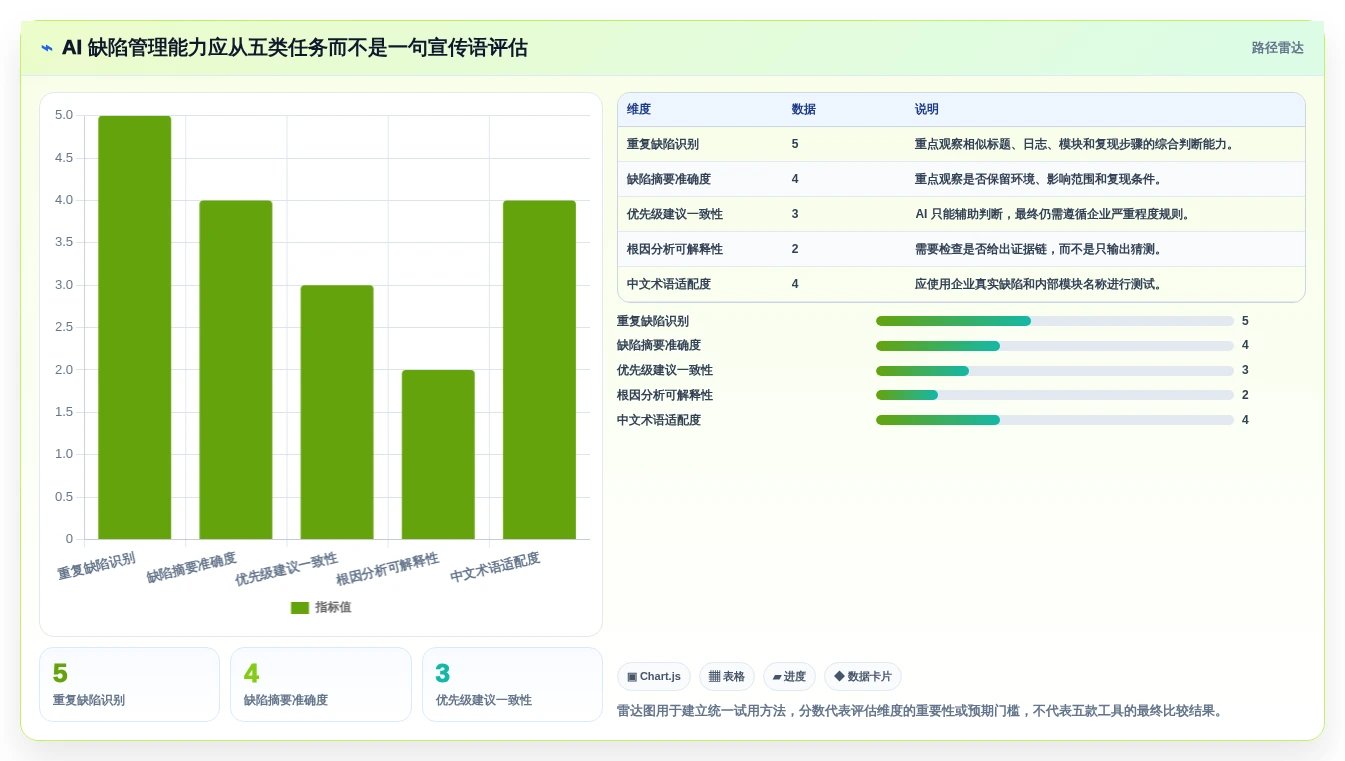Click the page title AI 缺陷管理能力
Viewport: 1345px width, 761px height.
(x=295, y=48)
